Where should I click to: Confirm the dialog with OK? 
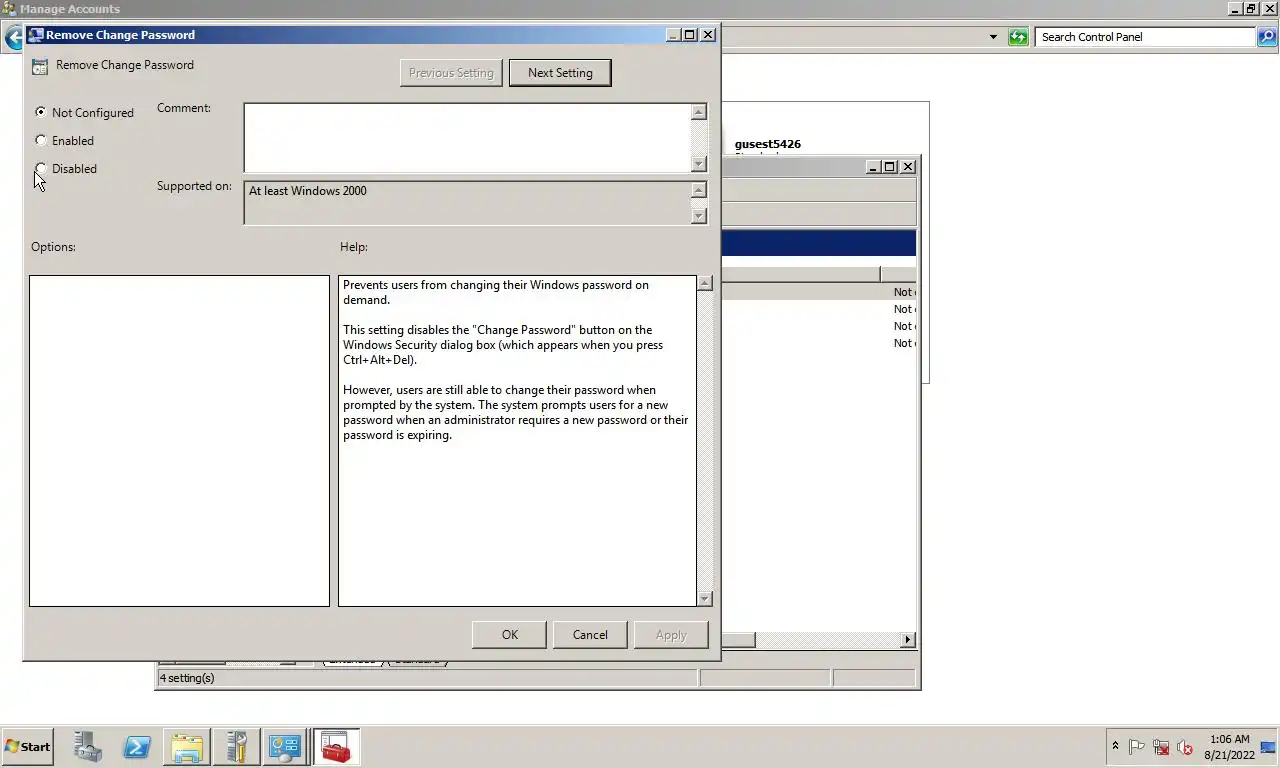pyautogui.click(x=510, y=635)
